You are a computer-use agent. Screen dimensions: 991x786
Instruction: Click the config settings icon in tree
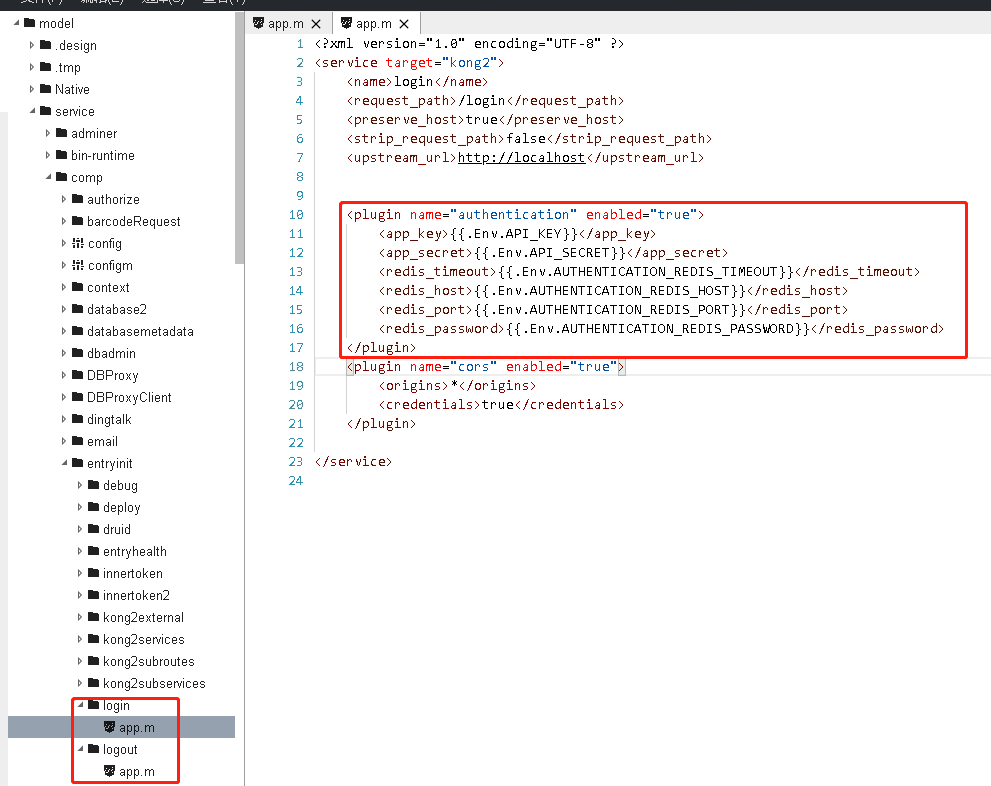click(x=78, y=243)
